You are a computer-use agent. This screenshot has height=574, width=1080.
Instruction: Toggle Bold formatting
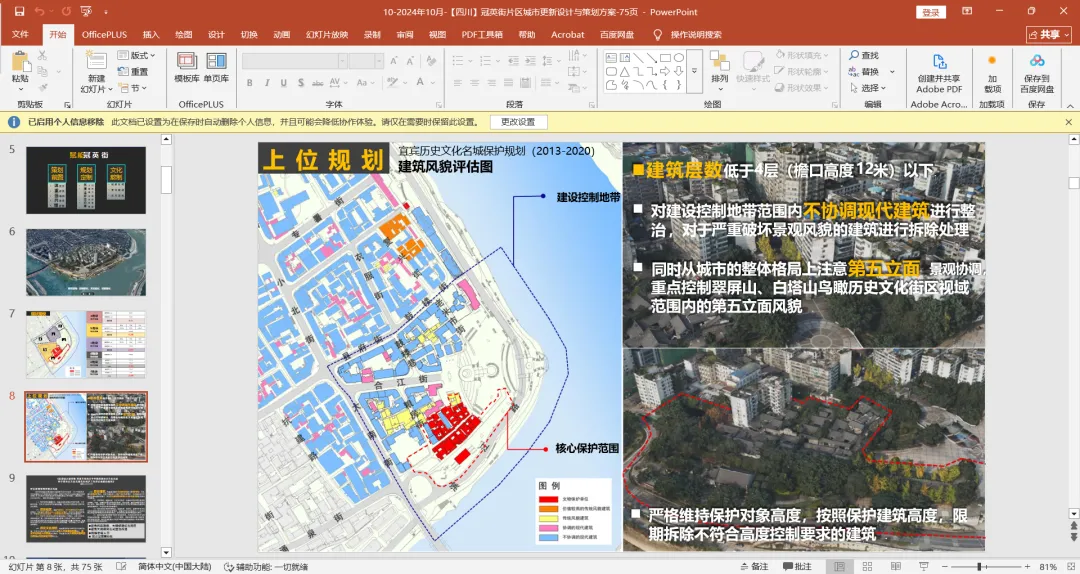click(249, 83)
